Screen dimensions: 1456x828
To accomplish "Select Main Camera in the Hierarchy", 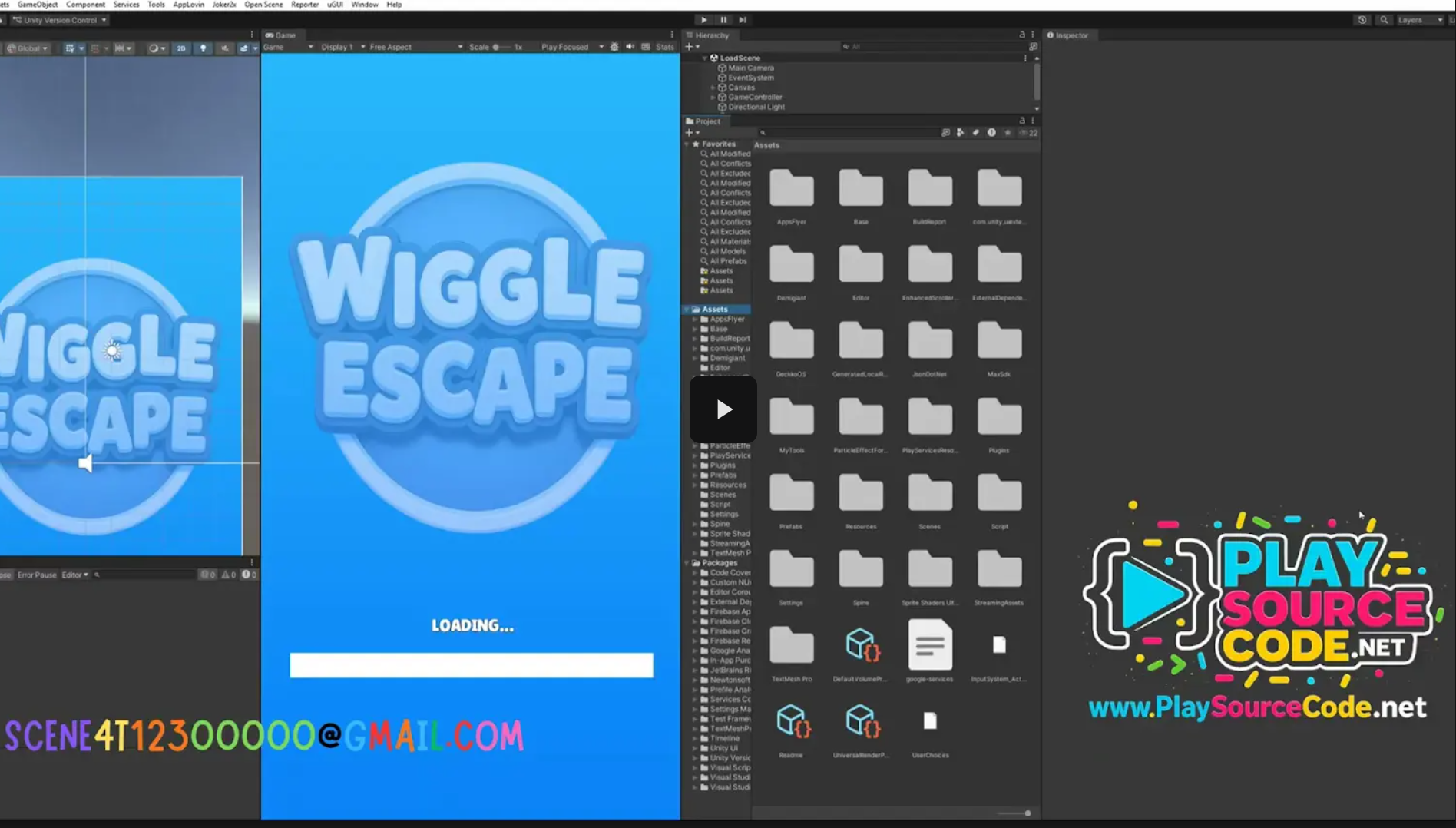I will [x=750, y=68].
